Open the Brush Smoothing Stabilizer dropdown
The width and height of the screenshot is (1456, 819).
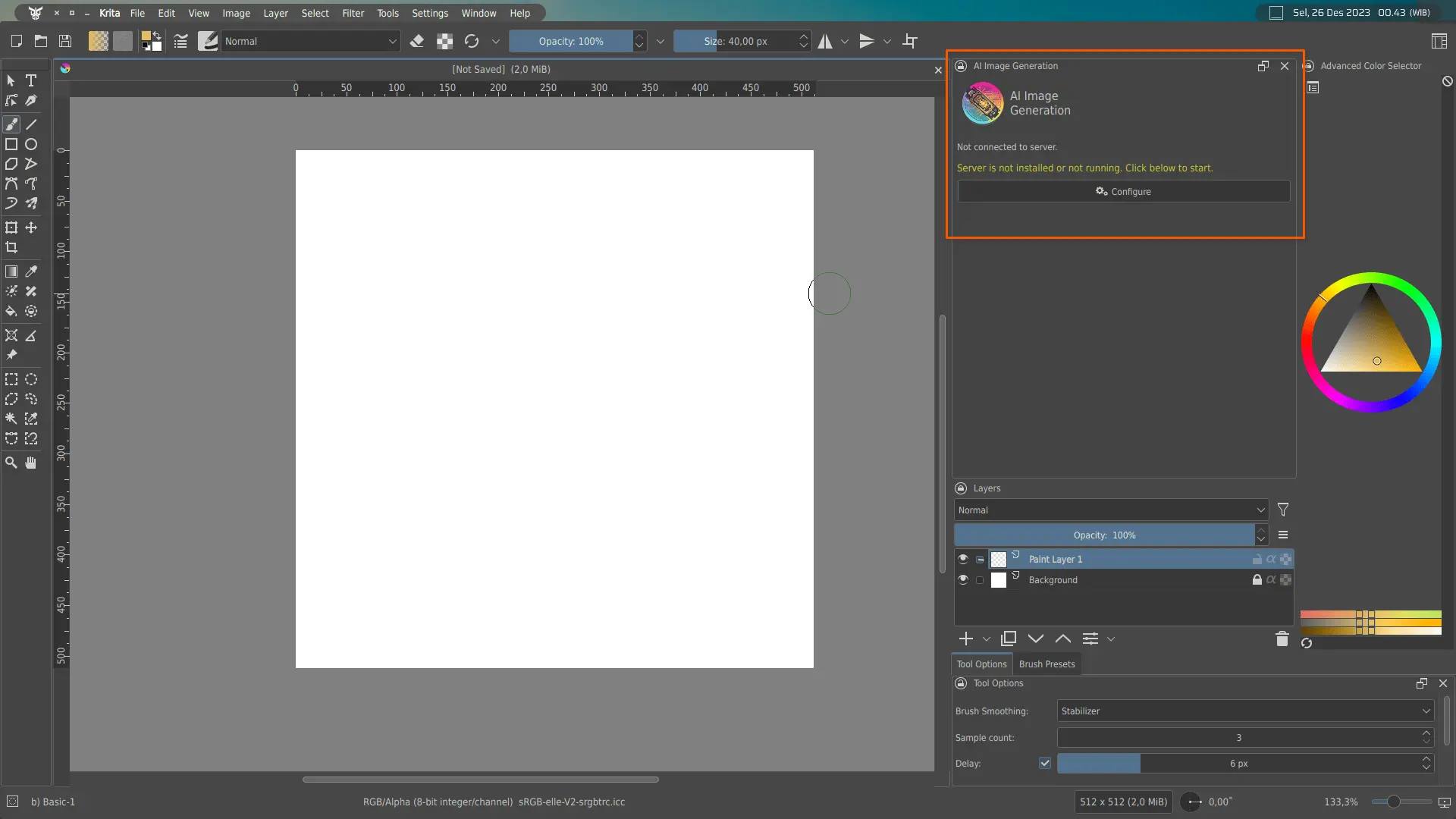[x=1245, y=711]
